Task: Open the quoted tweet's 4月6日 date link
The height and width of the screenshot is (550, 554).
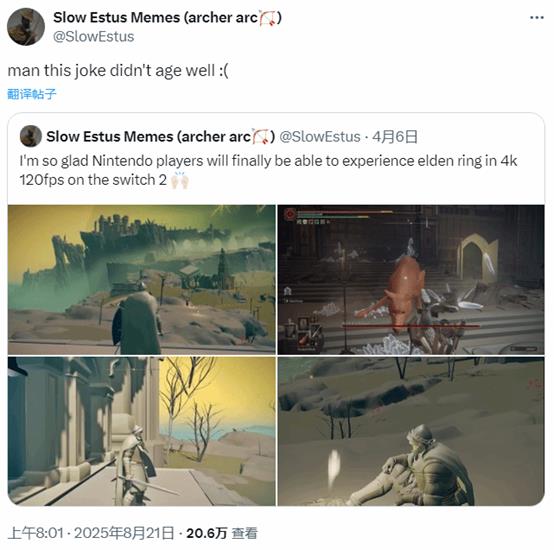Action: coord(395,137)
